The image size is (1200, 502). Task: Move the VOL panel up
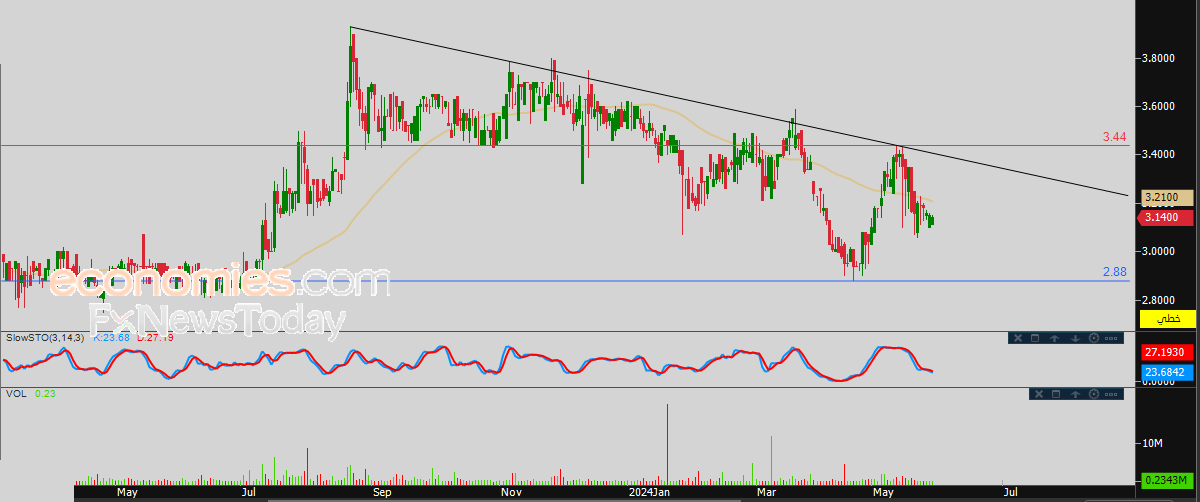tap(1075, 394)
